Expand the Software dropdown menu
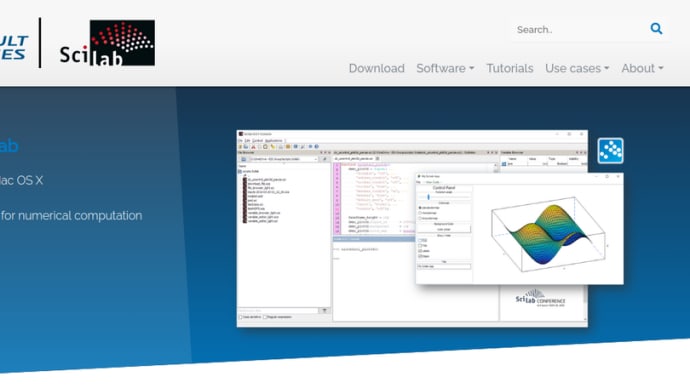 click(x=445, y=69)
